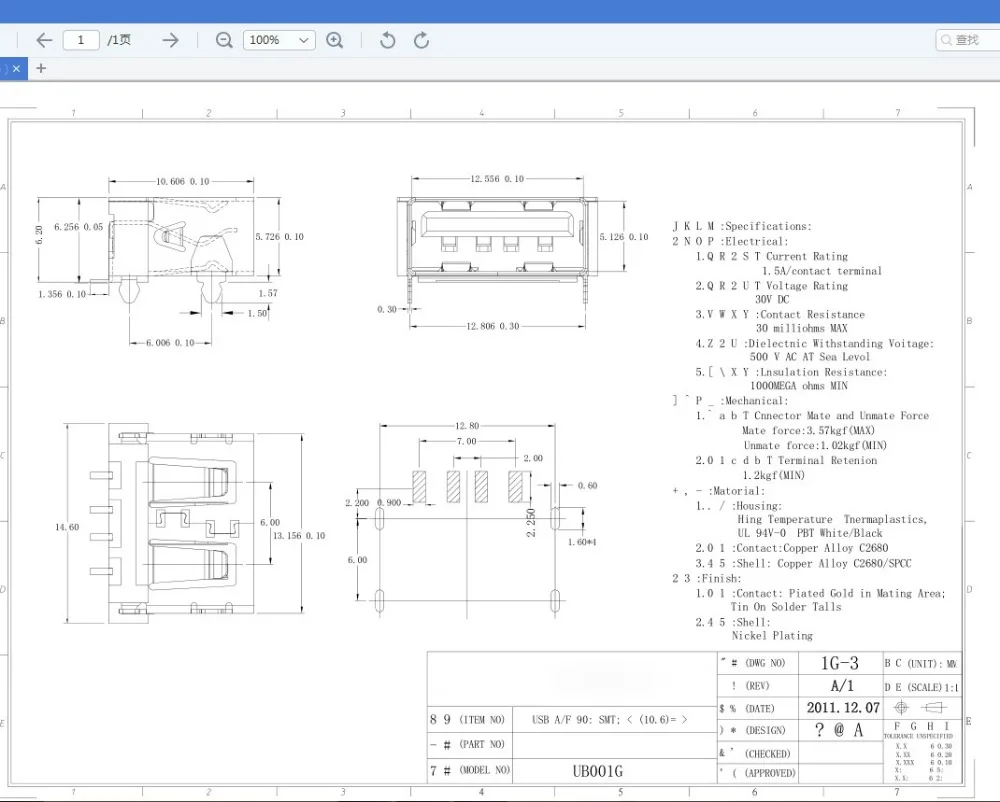
Task: Click the 6.006 0.10 dimension
Action: 170,342
